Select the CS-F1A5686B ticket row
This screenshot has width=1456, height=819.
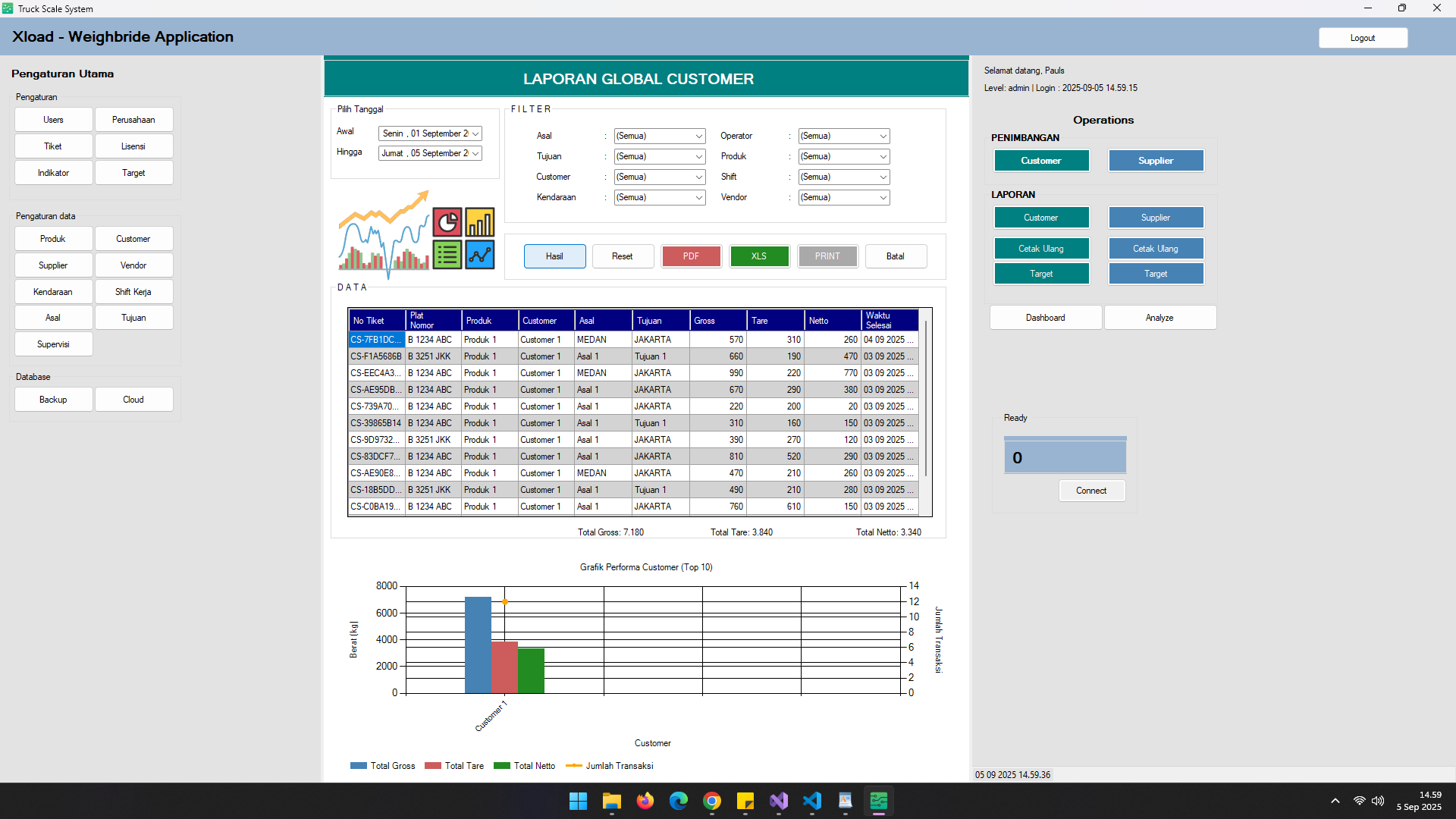point(376,356)
